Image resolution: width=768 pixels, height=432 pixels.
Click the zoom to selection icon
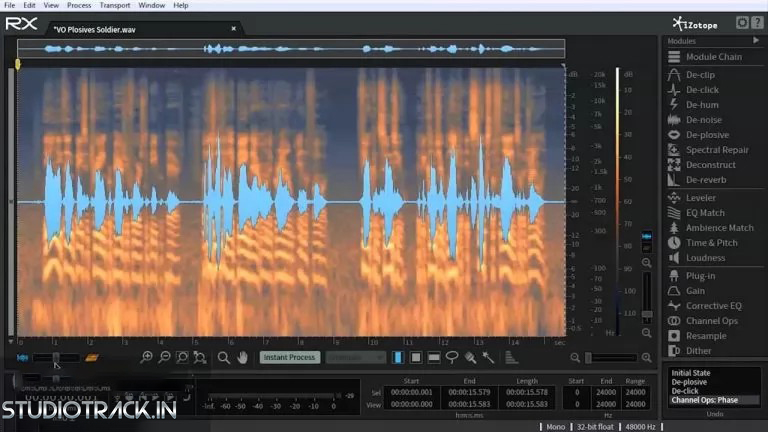[x=182, y=358]
